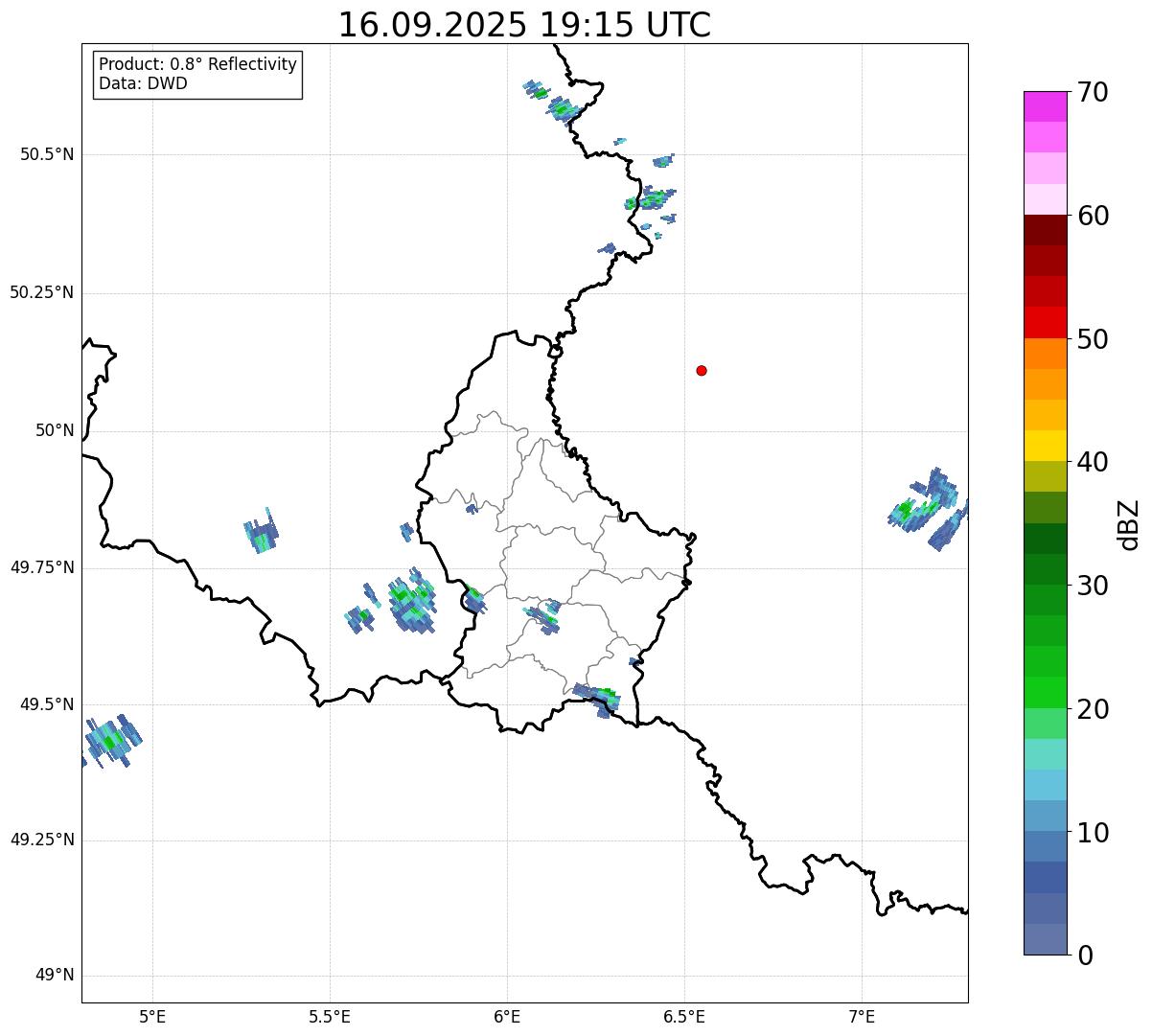The width and height of the screenshot is (1152, 1036).
Task: Click the magenta top swatch of colorbar
Action: [x=1045, y=106]
